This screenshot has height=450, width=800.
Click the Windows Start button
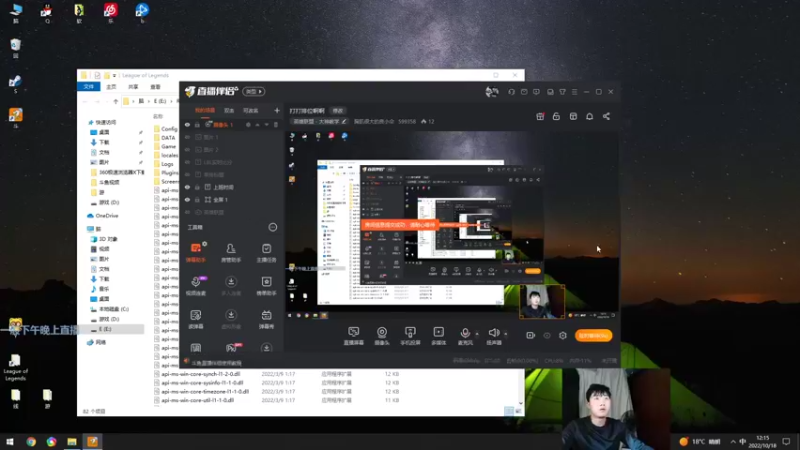click(x=10, y=441)
